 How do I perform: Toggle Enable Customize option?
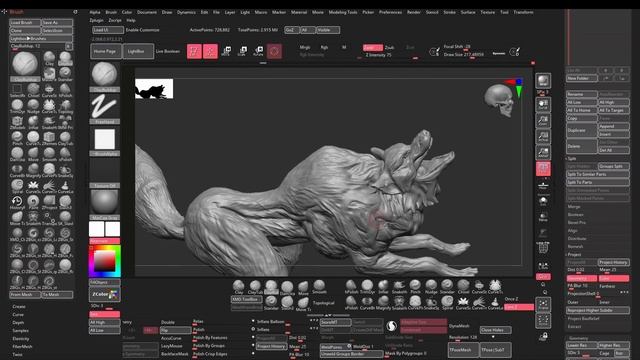[142, 30]
